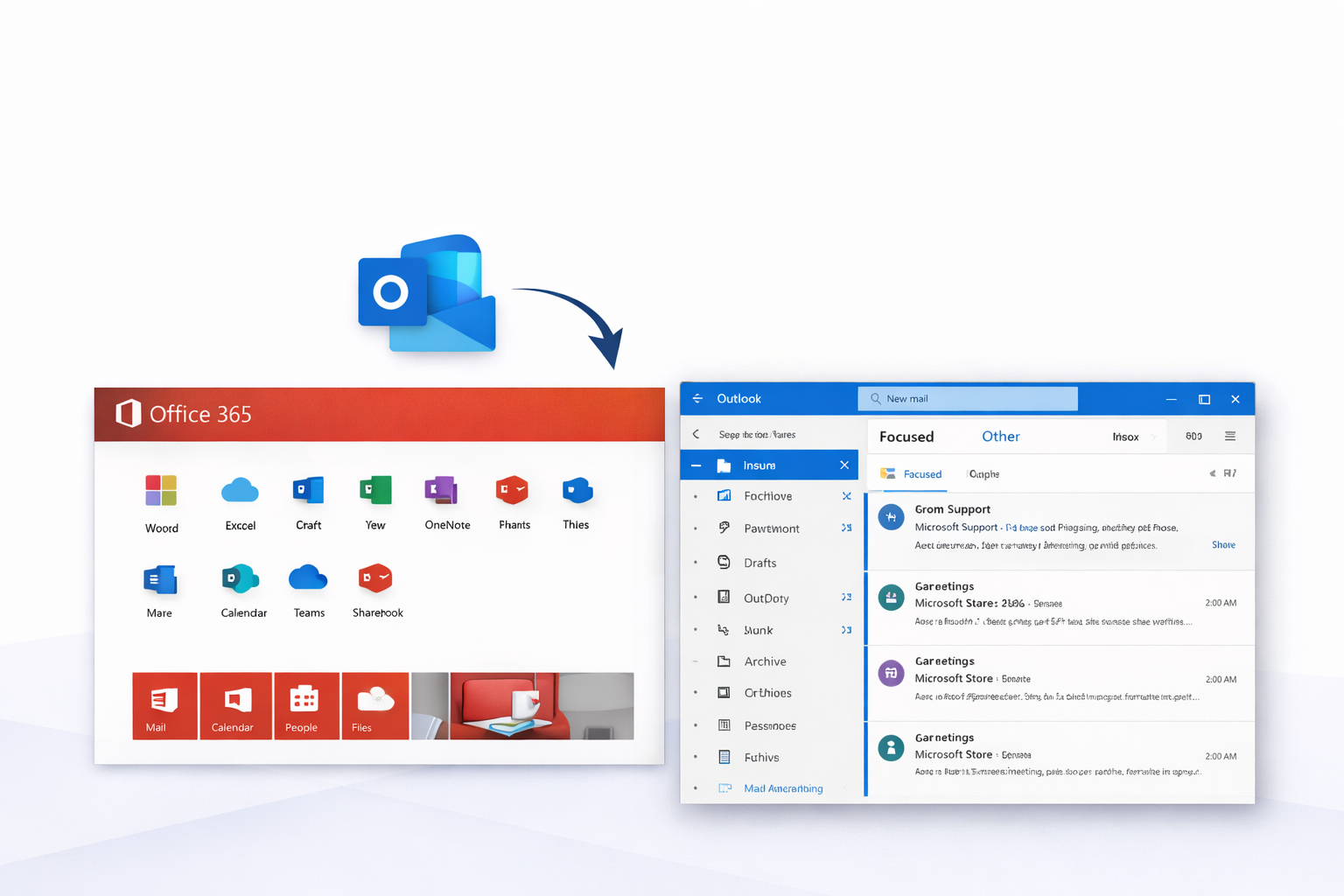Open the OneNote app icon
The width and height of the screenshot is (1344, 896).
tap(442, 492)
